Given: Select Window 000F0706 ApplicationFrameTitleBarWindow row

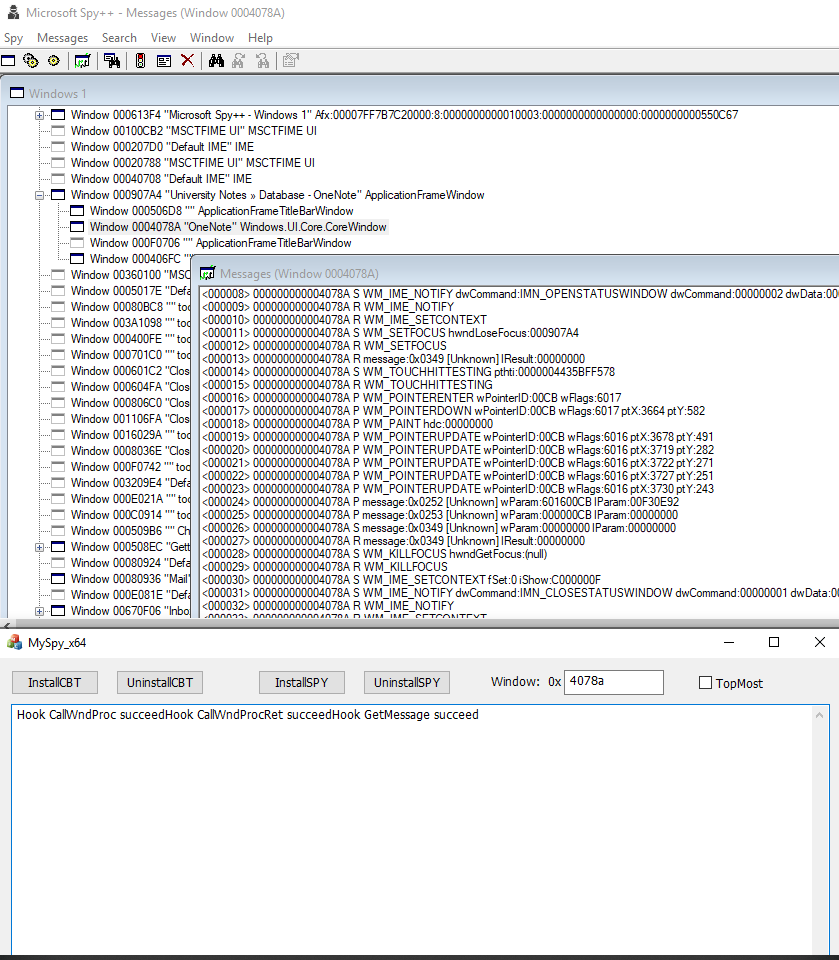Looking at the screenshot, I should 220,243.
